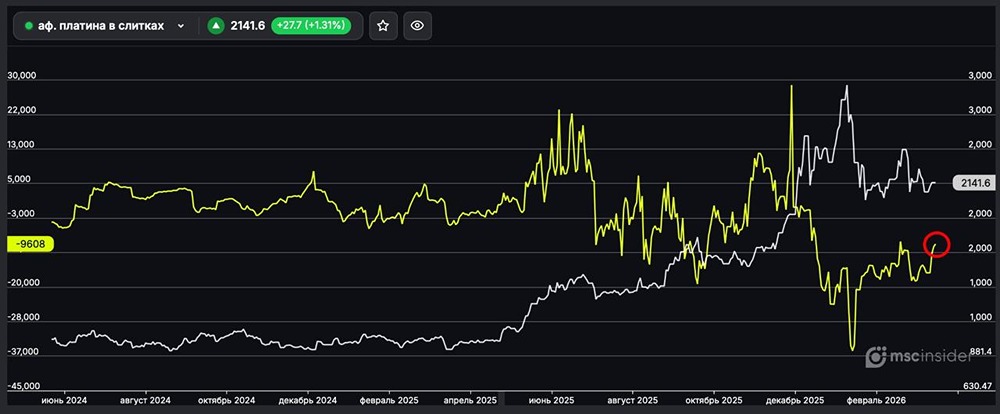This screenshot has height=414, width=1000.
Task: Click the green status dot beside instrument name
Action: click(29, 27)
